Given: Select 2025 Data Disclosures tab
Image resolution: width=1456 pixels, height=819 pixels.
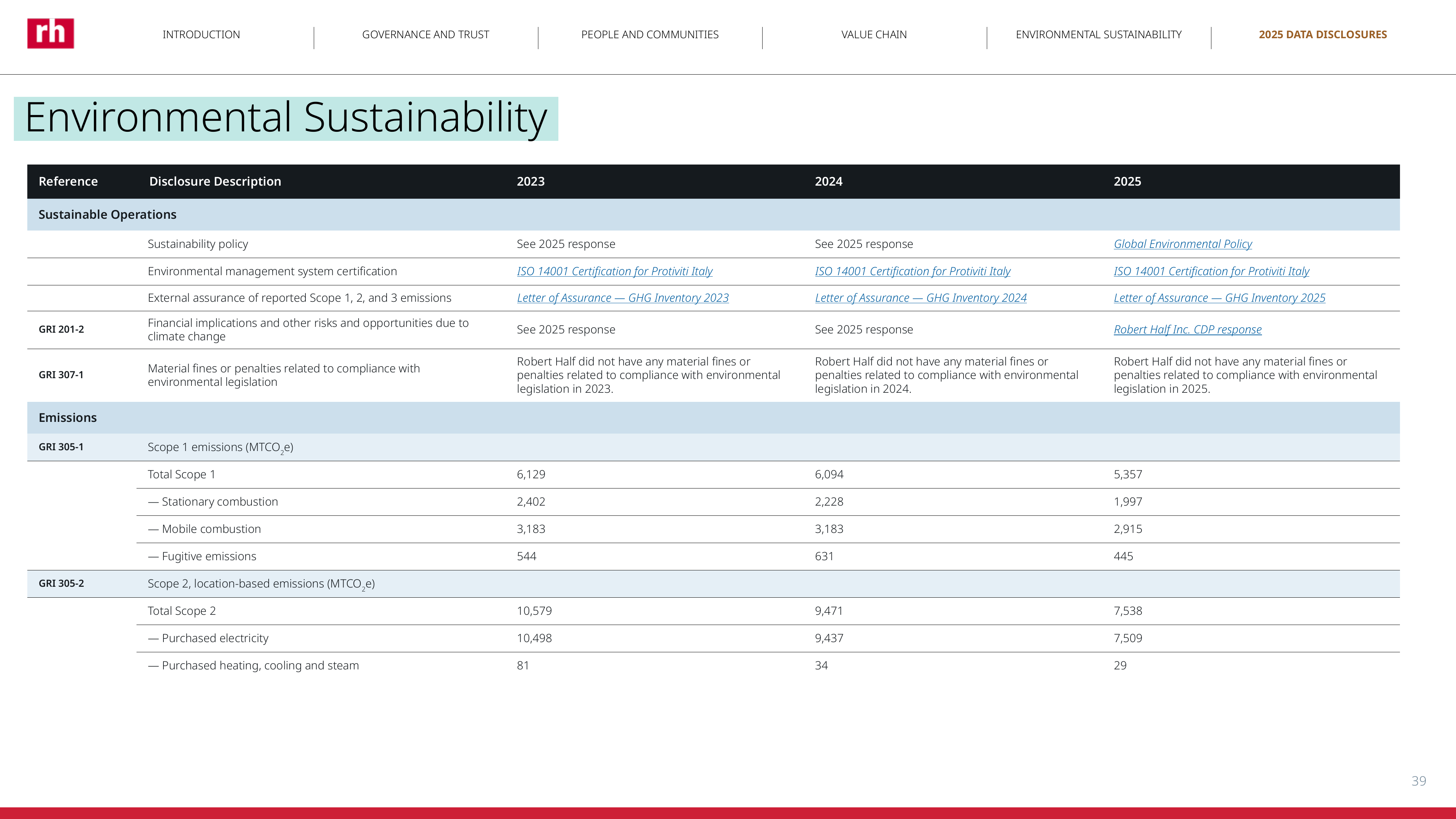Looking at the screenshot, I should 1323,35.
